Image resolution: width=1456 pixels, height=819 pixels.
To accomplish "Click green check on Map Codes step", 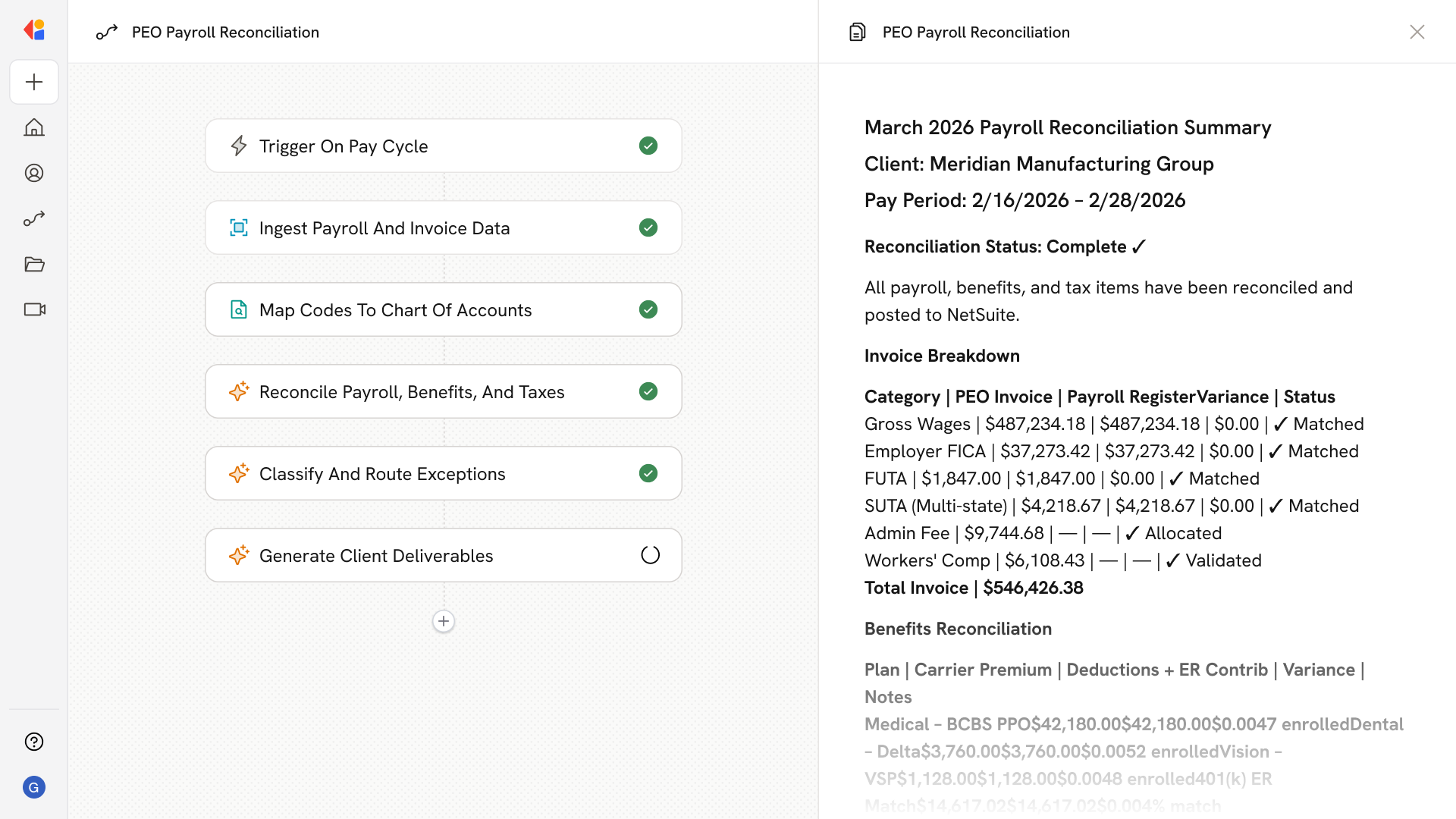I will (648, 309).
